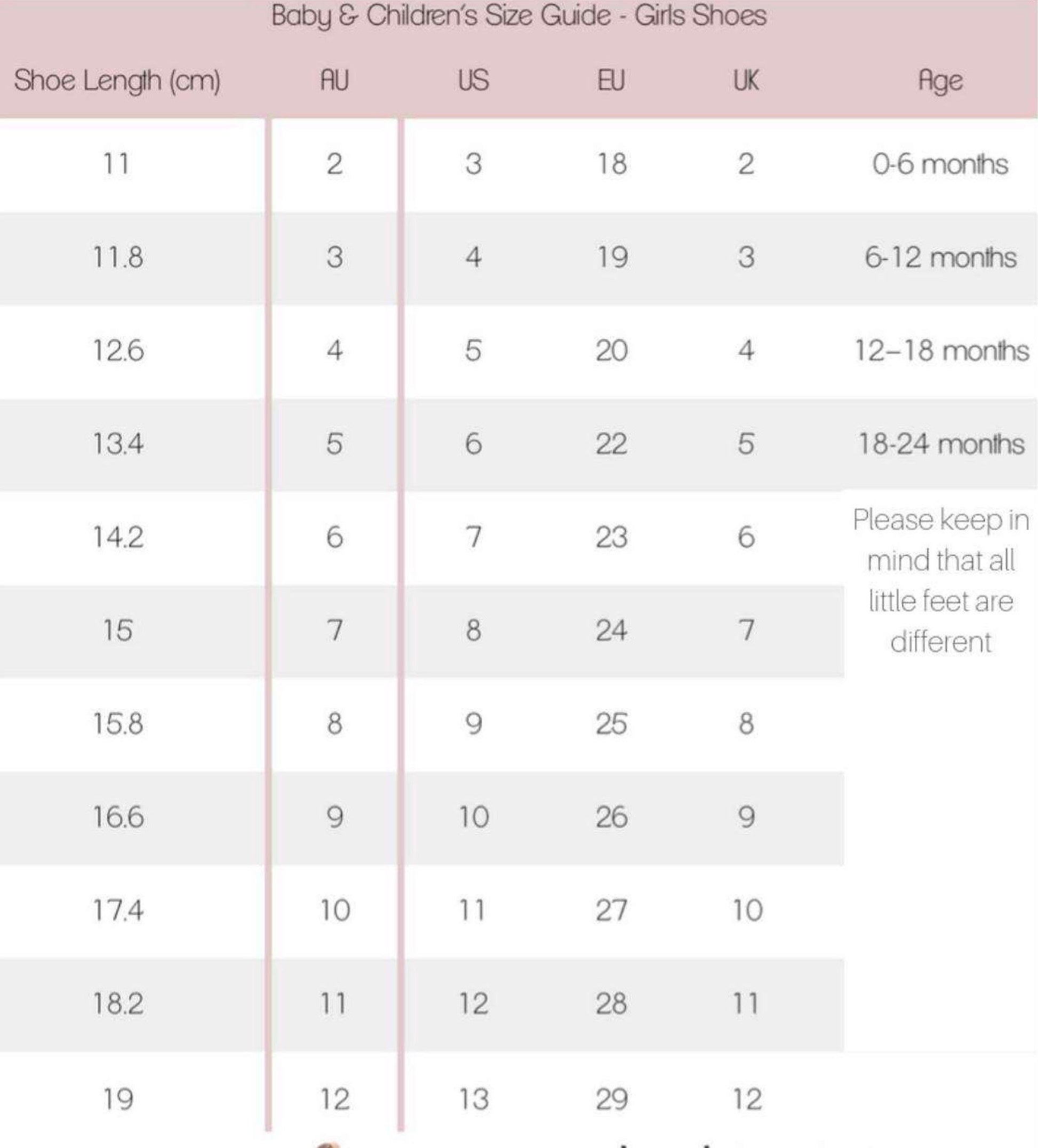Select the 0-6 months age cell
Image resolution: width=1038 pixels, height=1148 pixels.
point(940,164)
